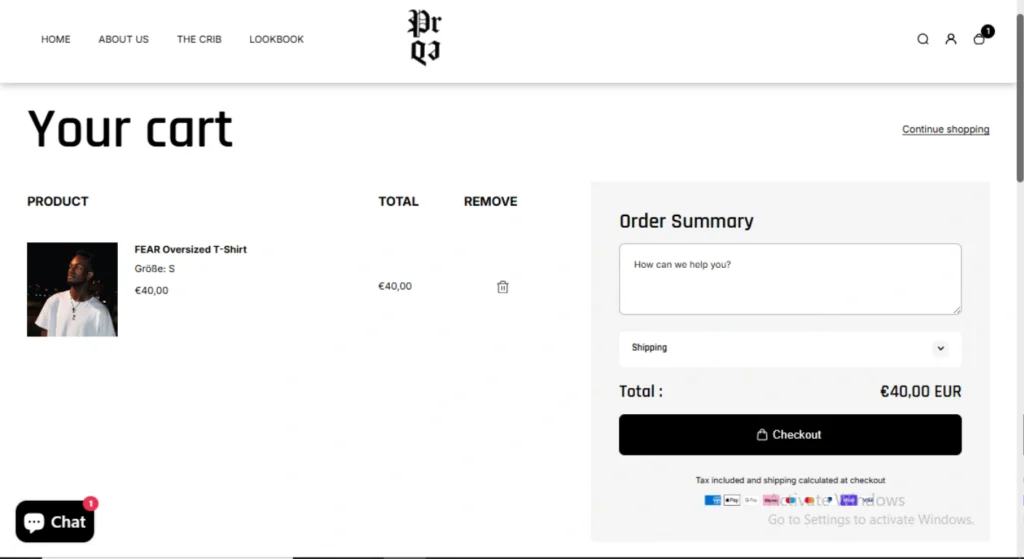Image resolution: width=1024 pixels, height=559 pixels.
Task: Click the American Express payment icon
Action: (712, 500)
